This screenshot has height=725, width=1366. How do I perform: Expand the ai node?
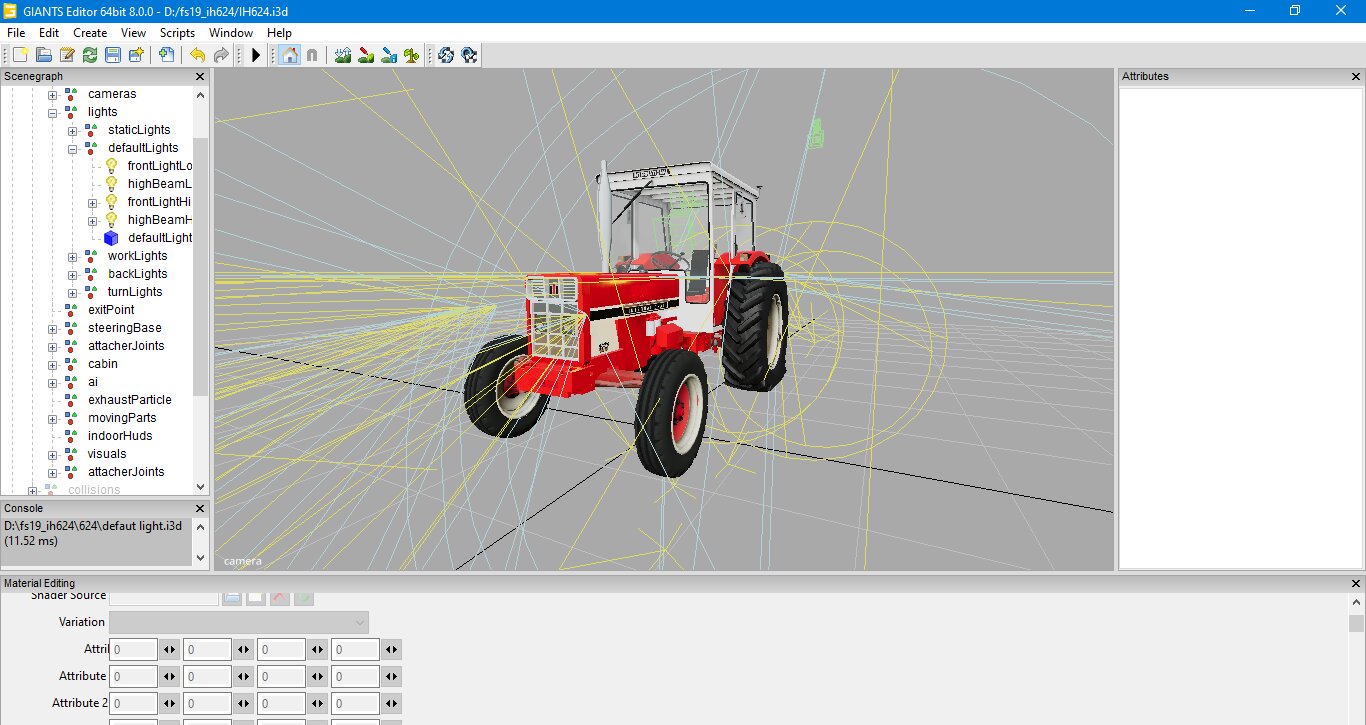[52, 382]
